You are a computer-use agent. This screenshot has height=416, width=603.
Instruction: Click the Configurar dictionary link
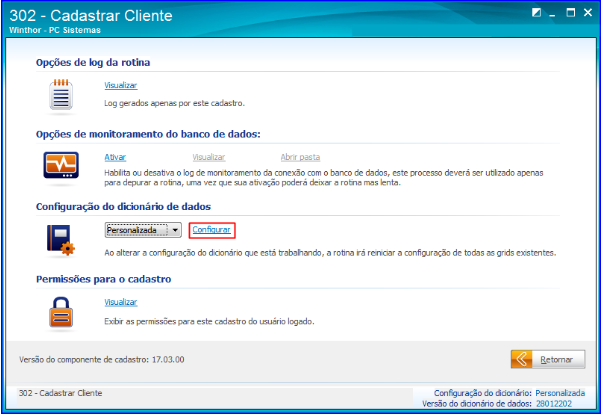[x=212, y=230]
